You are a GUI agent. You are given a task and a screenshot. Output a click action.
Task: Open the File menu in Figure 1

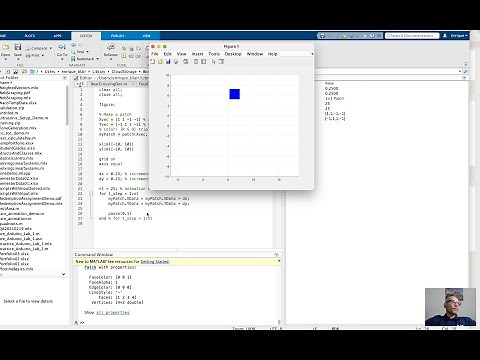(x=155, y=54)
